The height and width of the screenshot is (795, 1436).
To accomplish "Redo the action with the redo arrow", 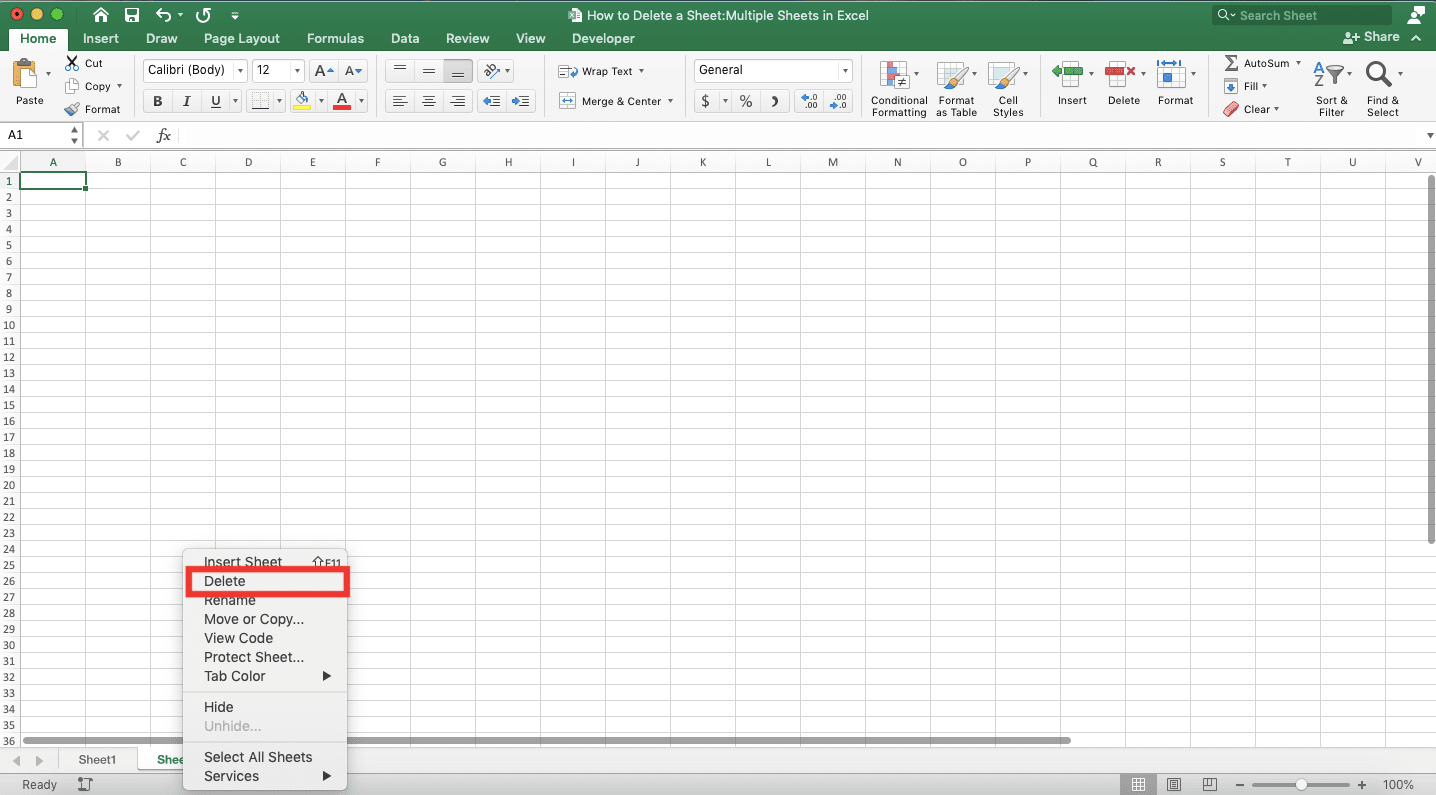I will (x=204, y=15).
